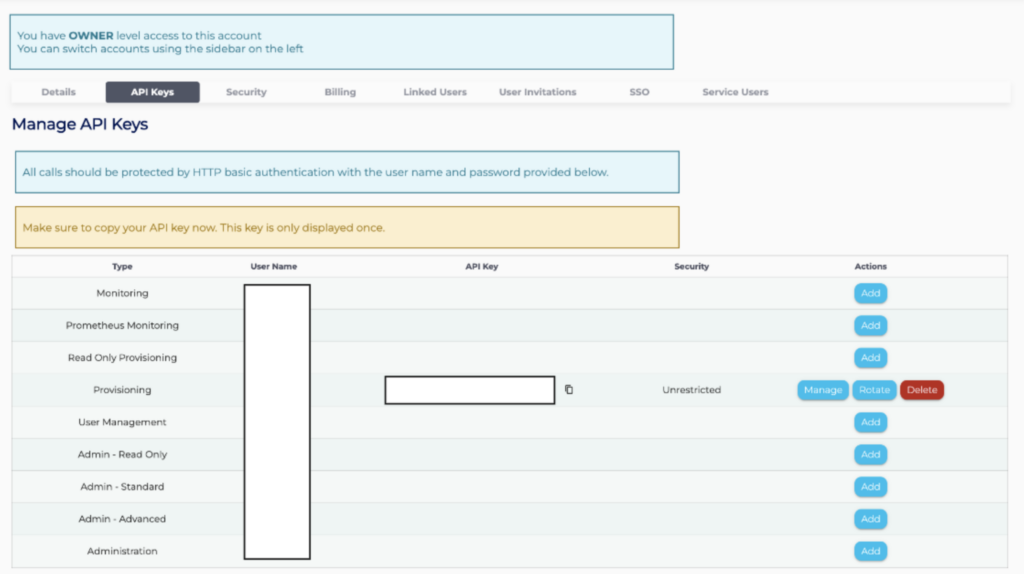
Task: Open the Service Users tab
Action: tap(735, 92)
